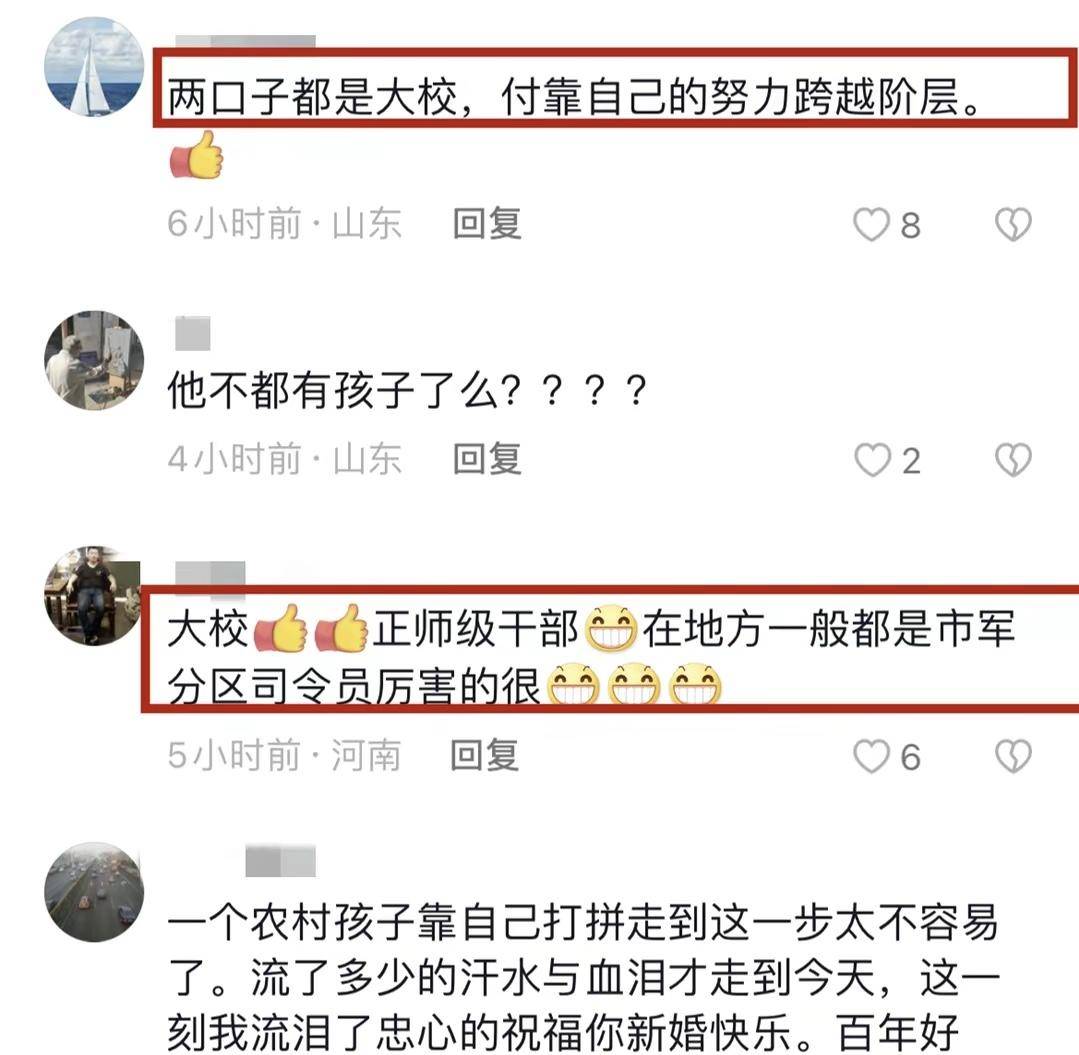
Task: Dislike the comment posted 4 hours ago
Action: 1013,460
